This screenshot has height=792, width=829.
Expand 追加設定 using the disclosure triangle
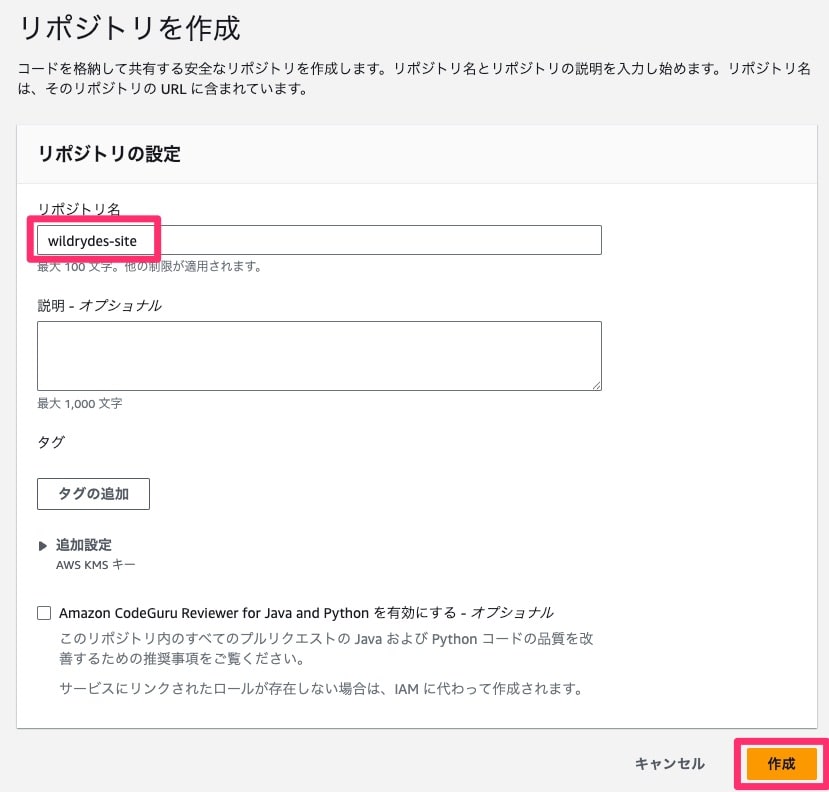pos(43,545)
